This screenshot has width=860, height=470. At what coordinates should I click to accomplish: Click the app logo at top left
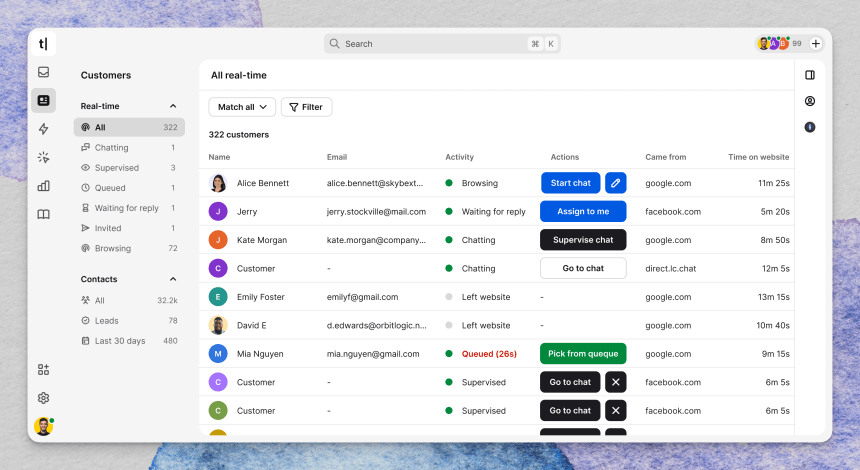click(x=43, y=43)
